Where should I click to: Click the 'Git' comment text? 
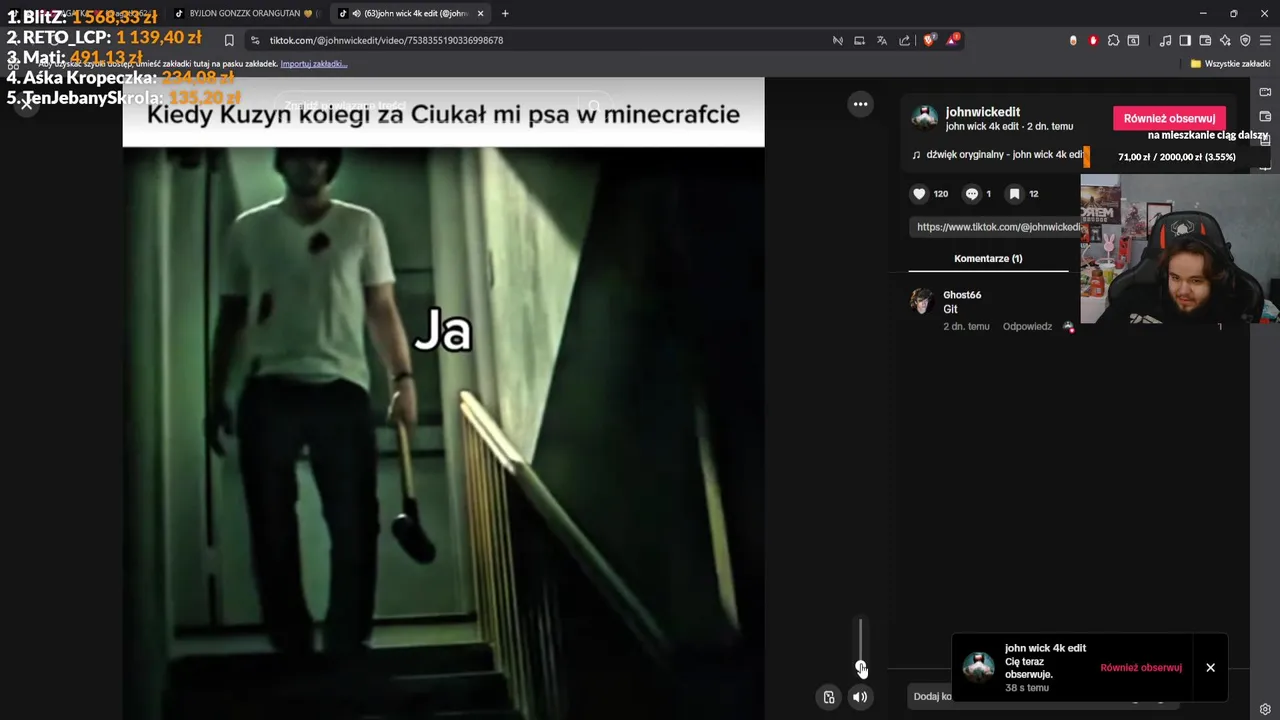(x=950, y=309)
